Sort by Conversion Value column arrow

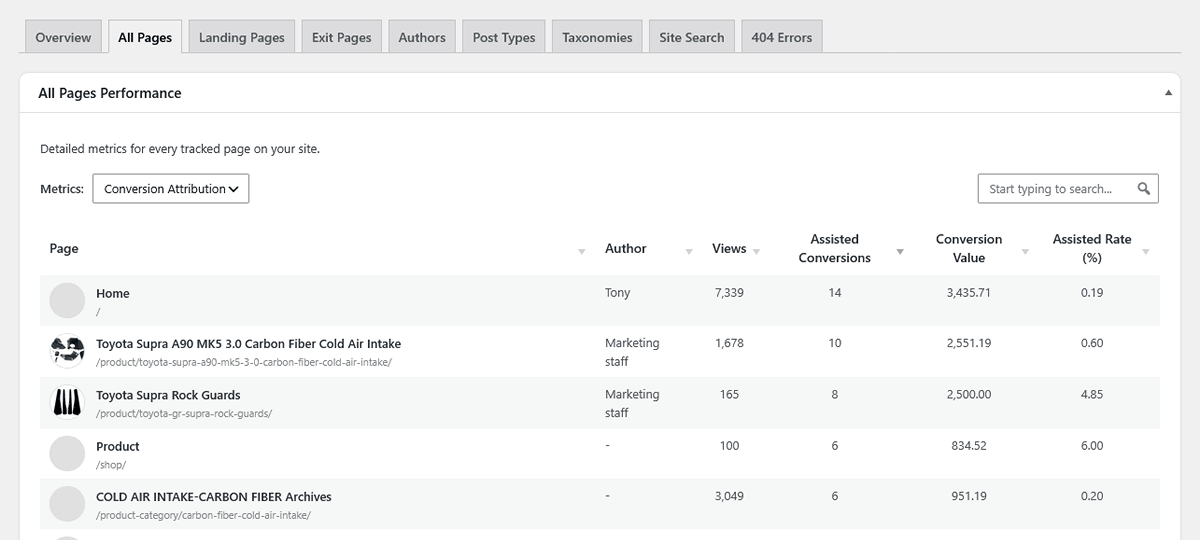coord(1025,252)
